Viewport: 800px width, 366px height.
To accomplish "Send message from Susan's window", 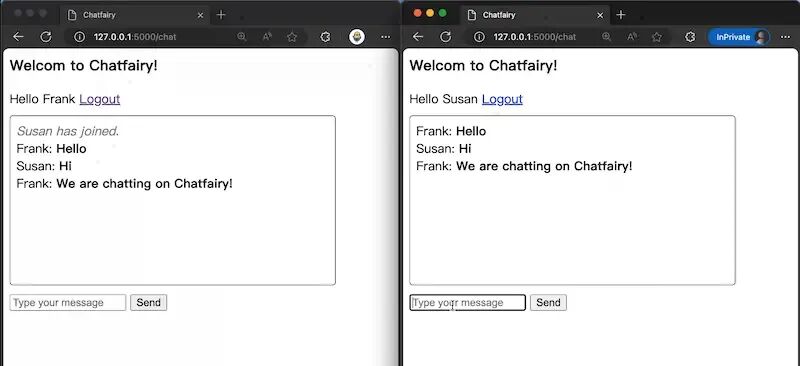I will pos(548,303).
